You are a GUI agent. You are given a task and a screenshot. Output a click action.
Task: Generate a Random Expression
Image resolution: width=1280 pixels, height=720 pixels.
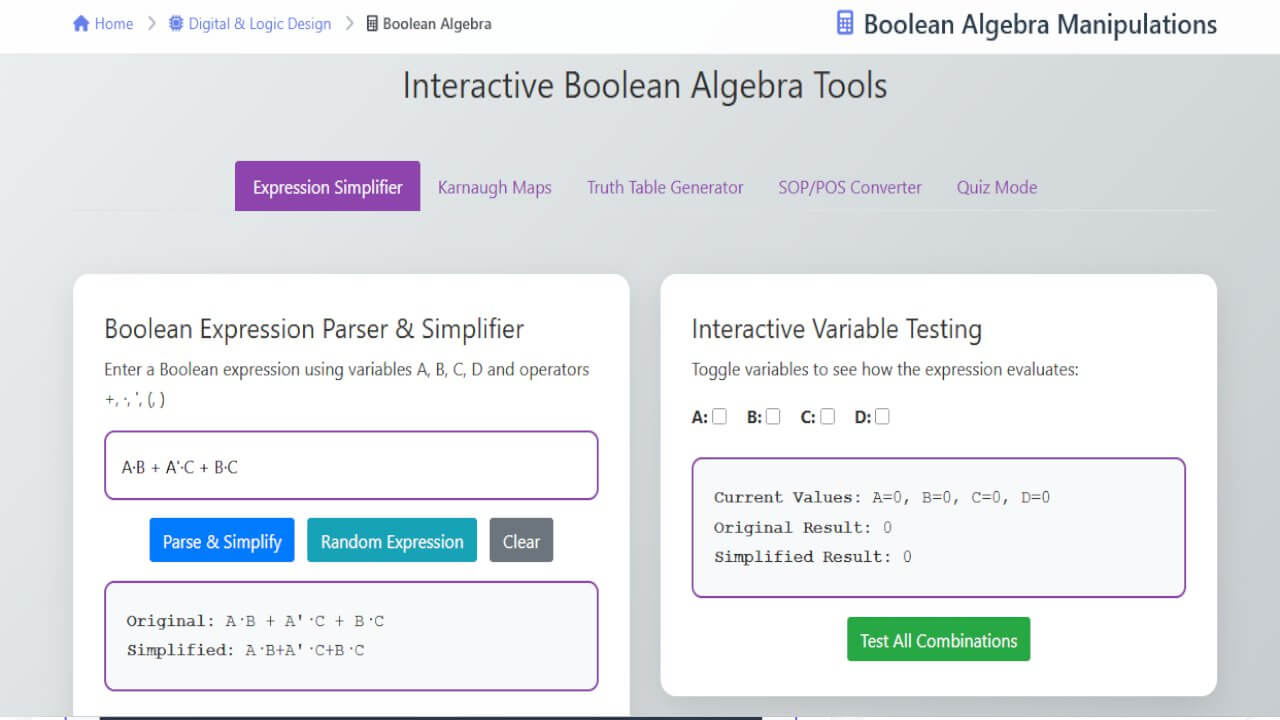391,541
